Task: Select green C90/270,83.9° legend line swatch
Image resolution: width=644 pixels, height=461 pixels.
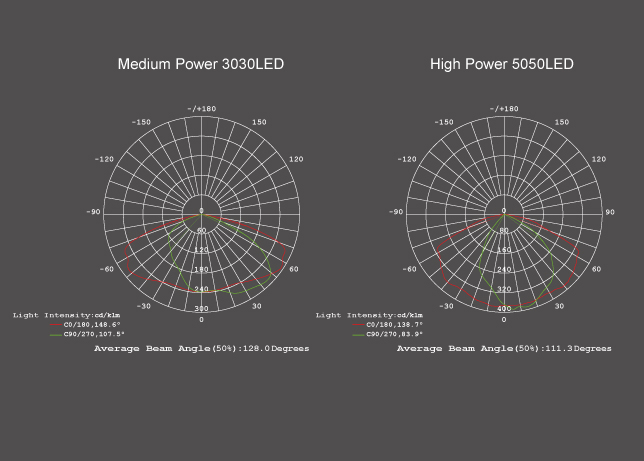Action: point(358,335)
